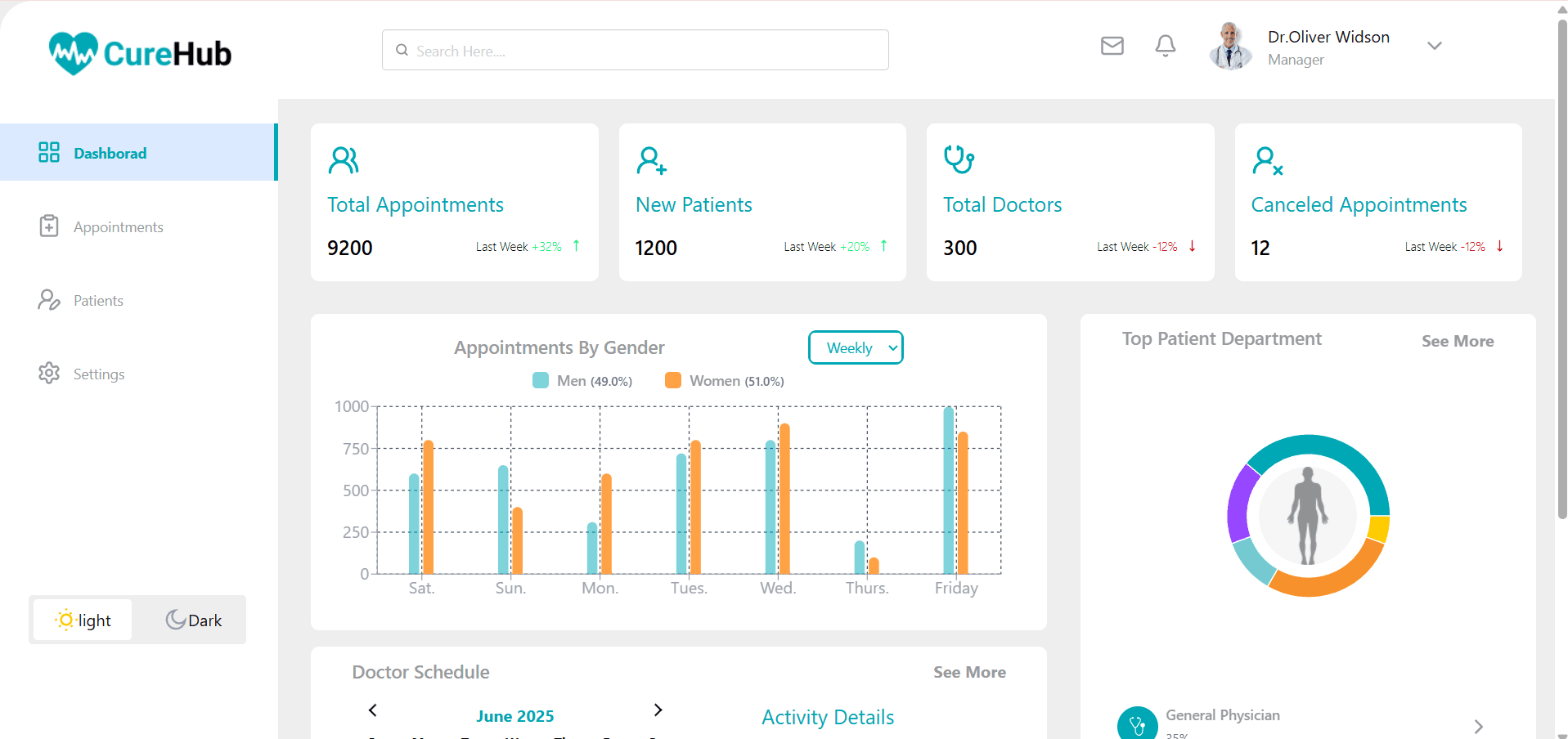
Task: Click human body figure in donut chart
Action: click(x=1307, y=516)
